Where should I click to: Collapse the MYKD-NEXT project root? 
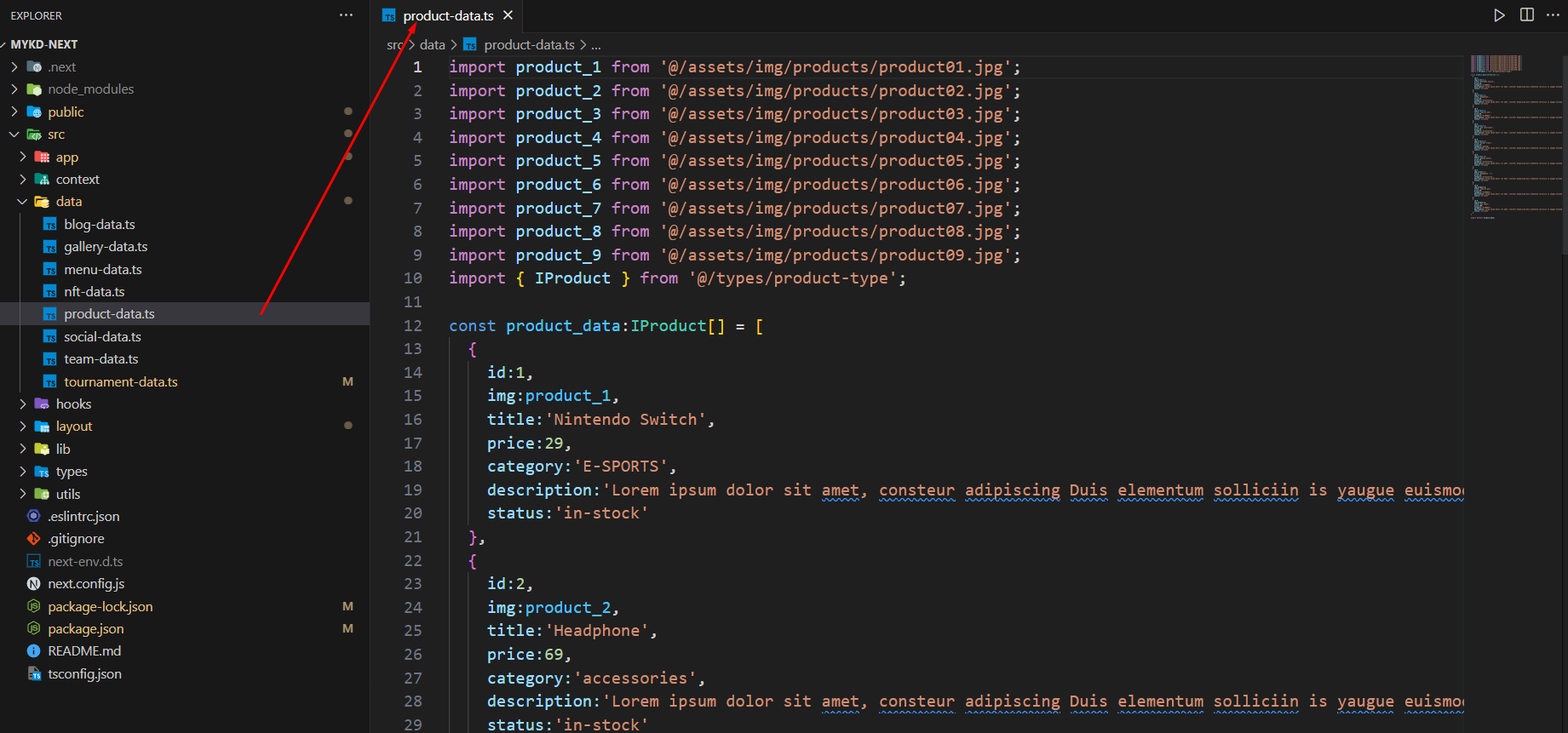[4, 44]
